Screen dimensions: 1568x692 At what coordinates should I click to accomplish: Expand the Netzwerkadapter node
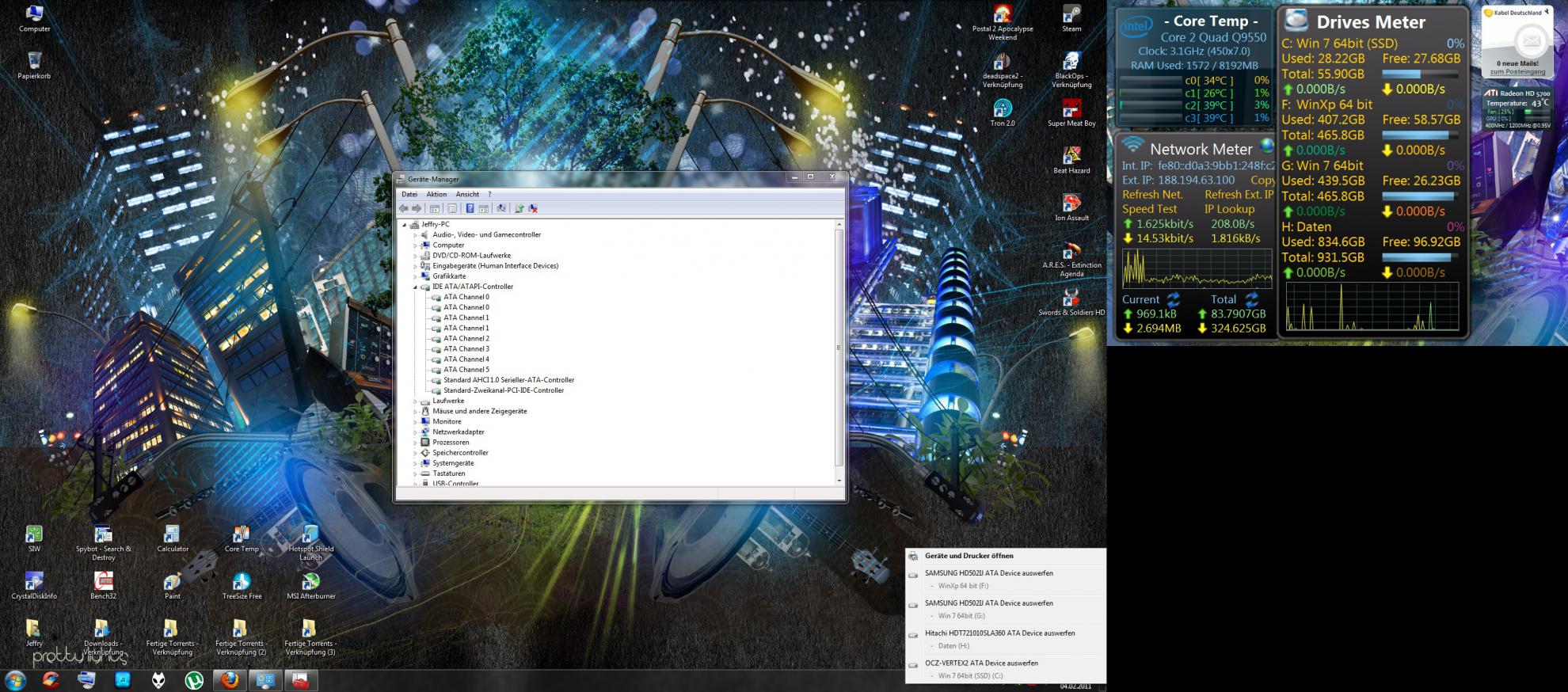point(415,432)
